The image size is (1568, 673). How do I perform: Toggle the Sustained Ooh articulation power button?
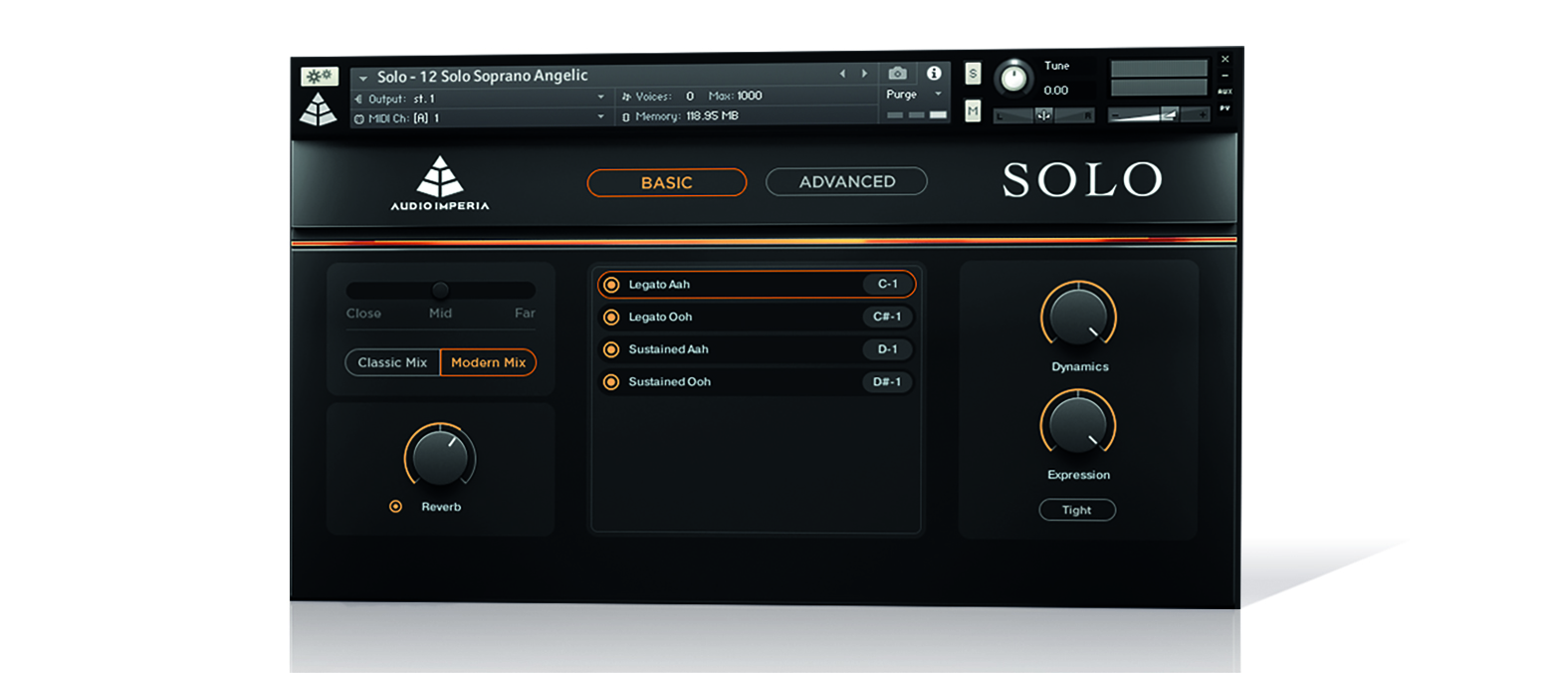pyautogui.click(x=611, y=382)
